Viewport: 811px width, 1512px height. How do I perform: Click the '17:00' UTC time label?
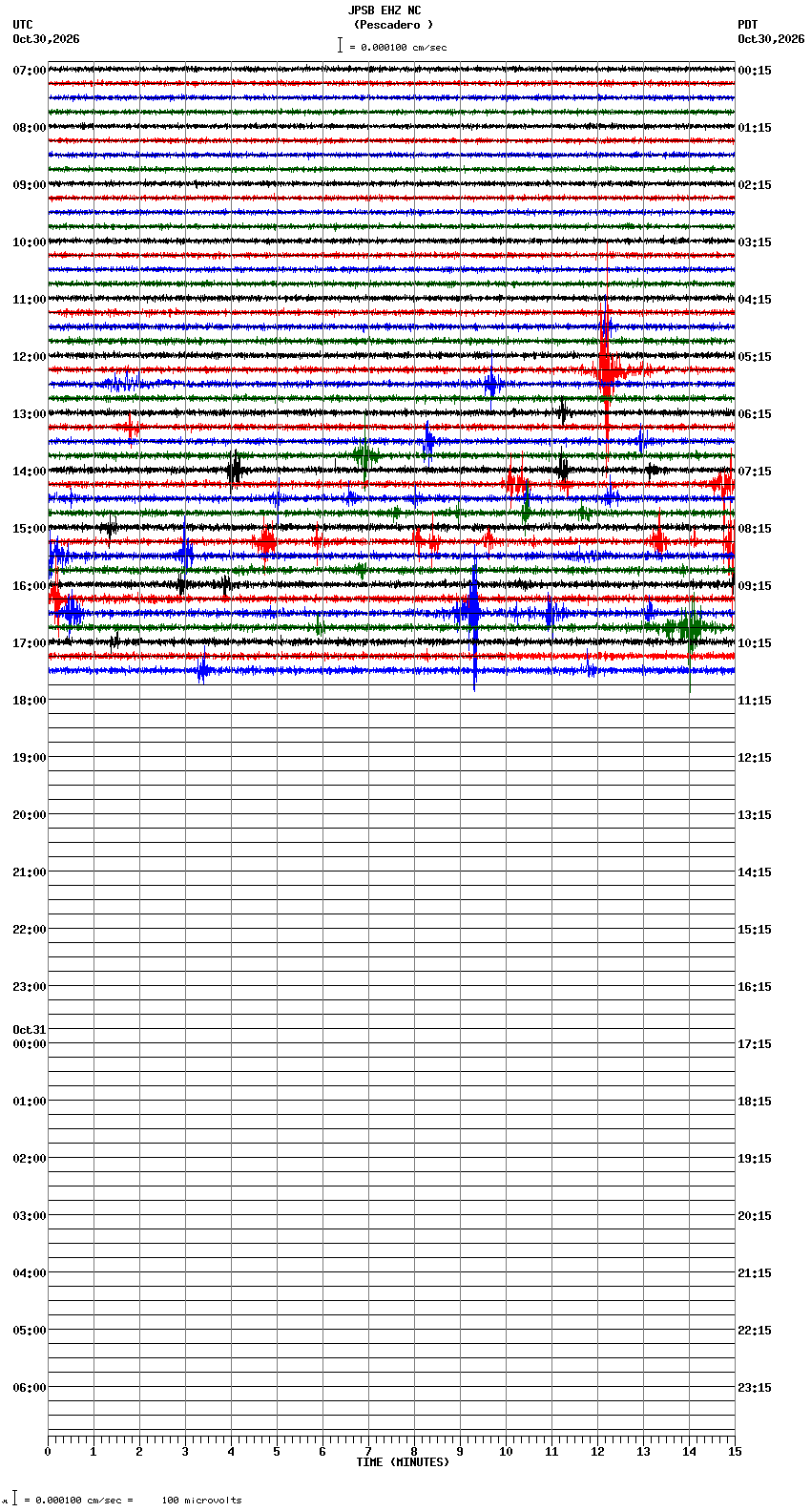click(x=30, y=643)
